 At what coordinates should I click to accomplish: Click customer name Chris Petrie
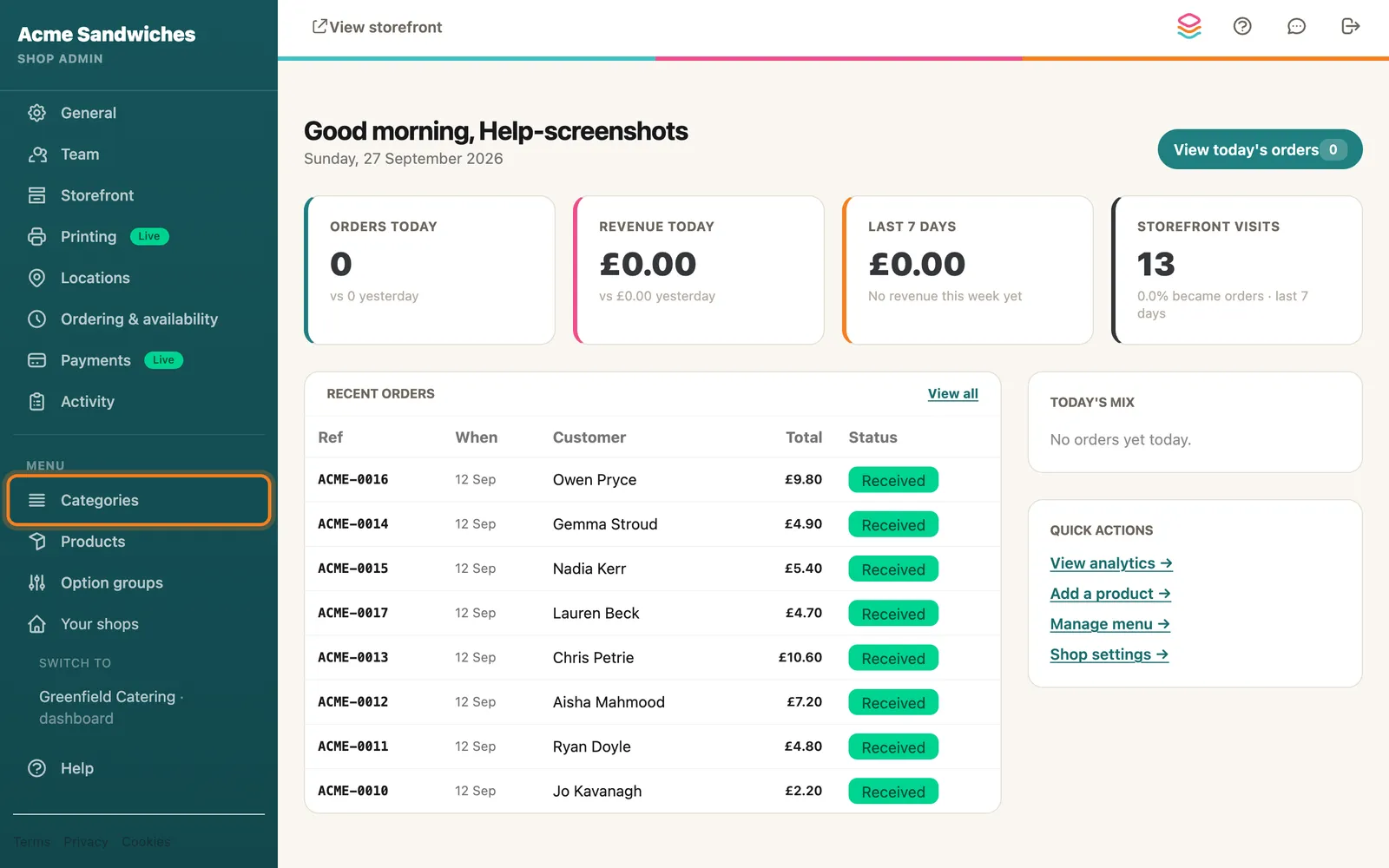pyautogui.click(x=594, y=658)
